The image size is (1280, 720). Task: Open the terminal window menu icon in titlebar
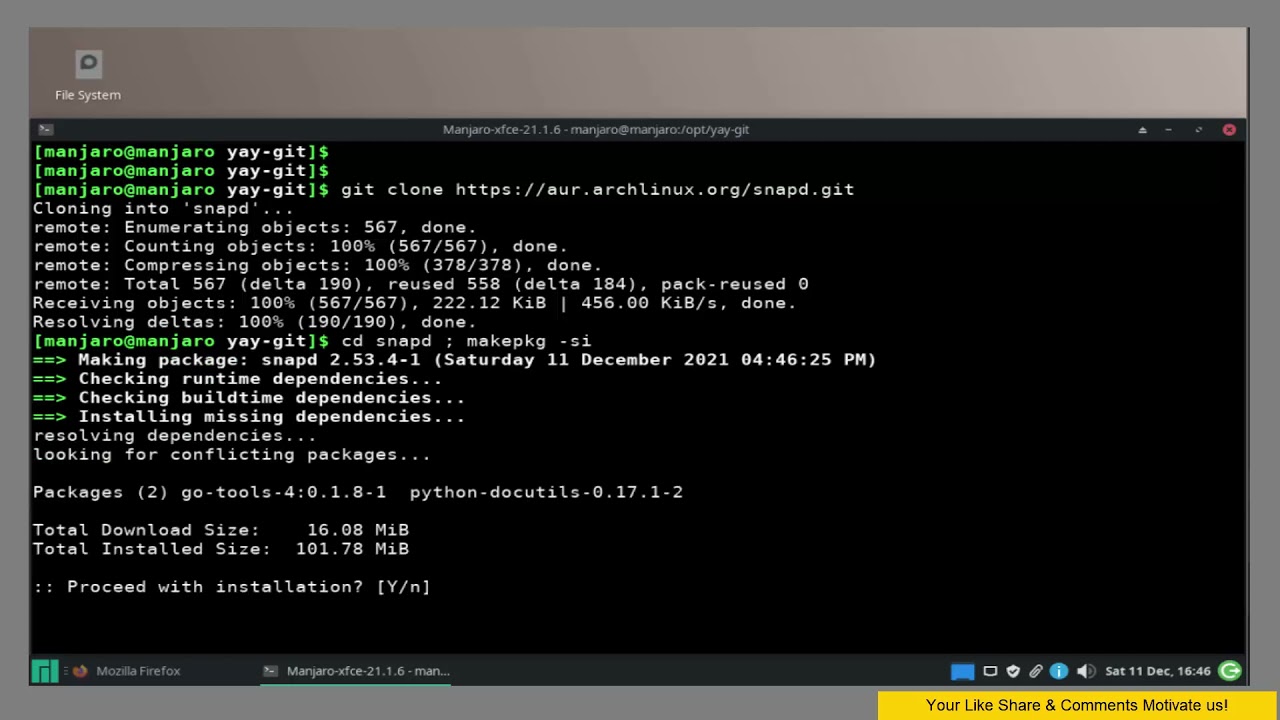pos(45,129)
